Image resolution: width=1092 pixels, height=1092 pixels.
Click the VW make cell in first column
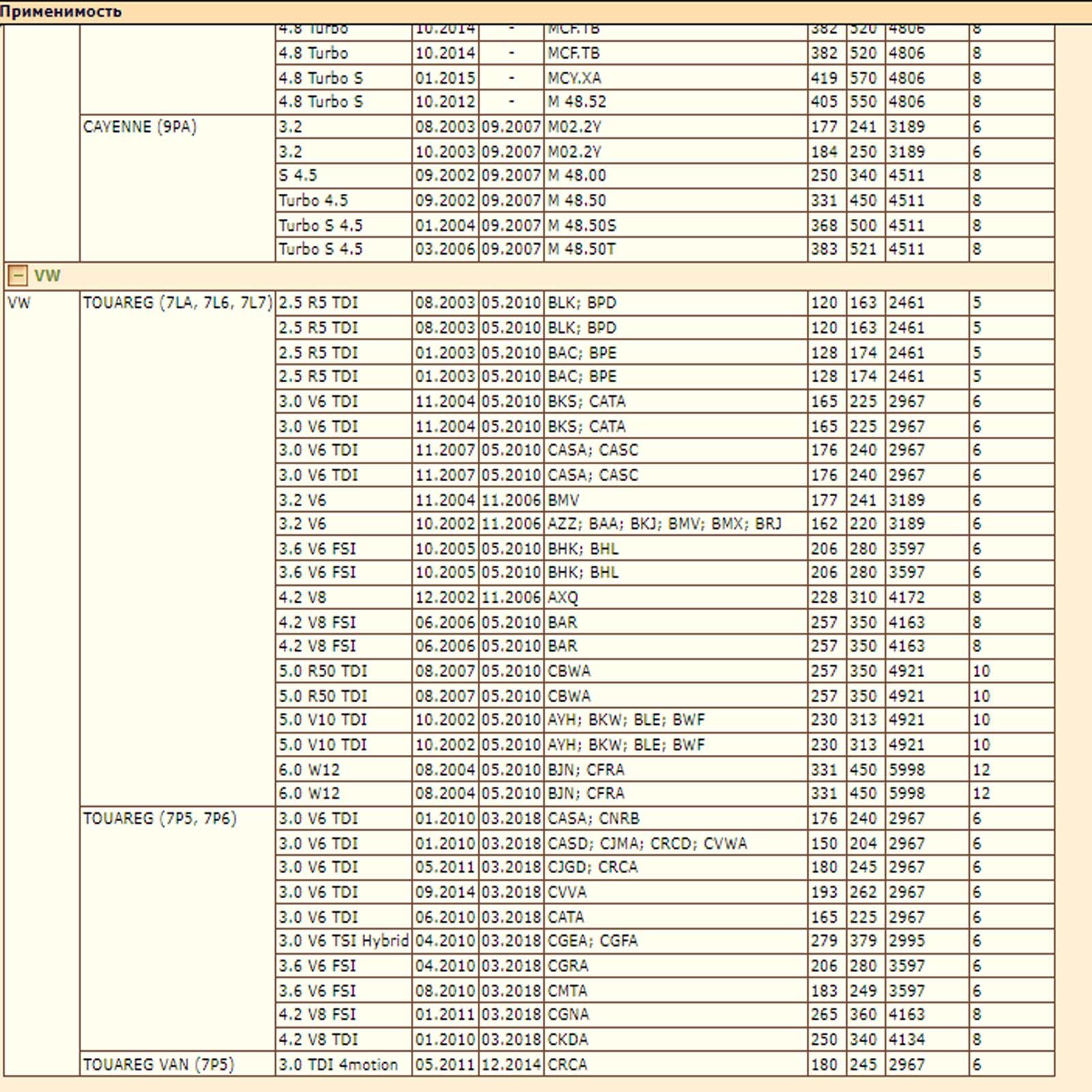click(x=19, y=303)
